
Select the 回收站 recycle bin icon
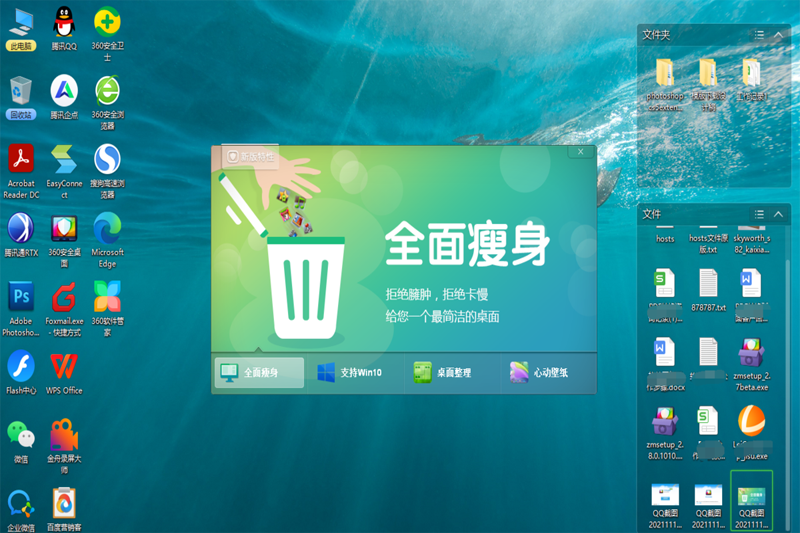tap(21, 92)
